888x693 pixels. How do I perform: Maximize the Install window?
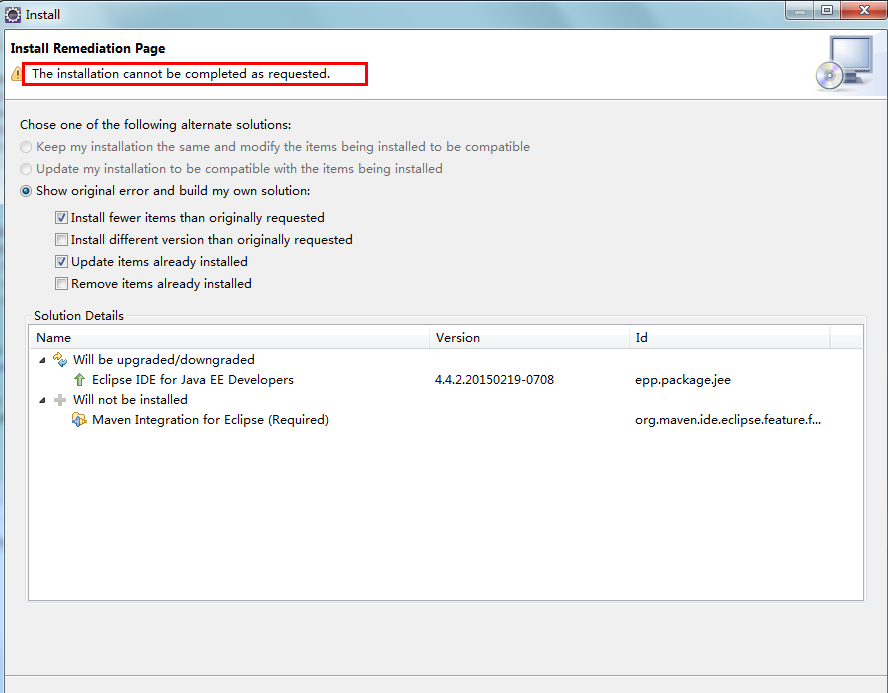click(x=827, y=11)
